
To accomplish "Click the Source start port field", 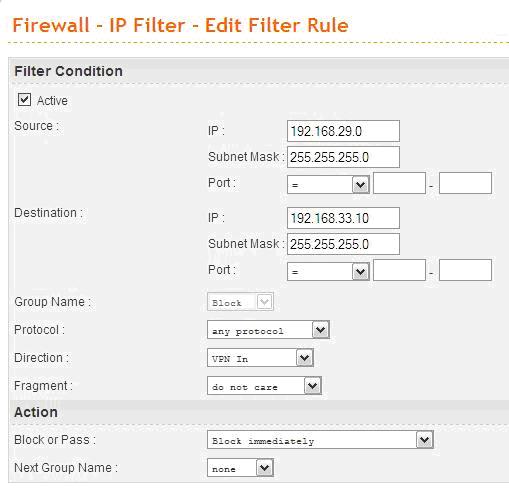I will (399, 183).
